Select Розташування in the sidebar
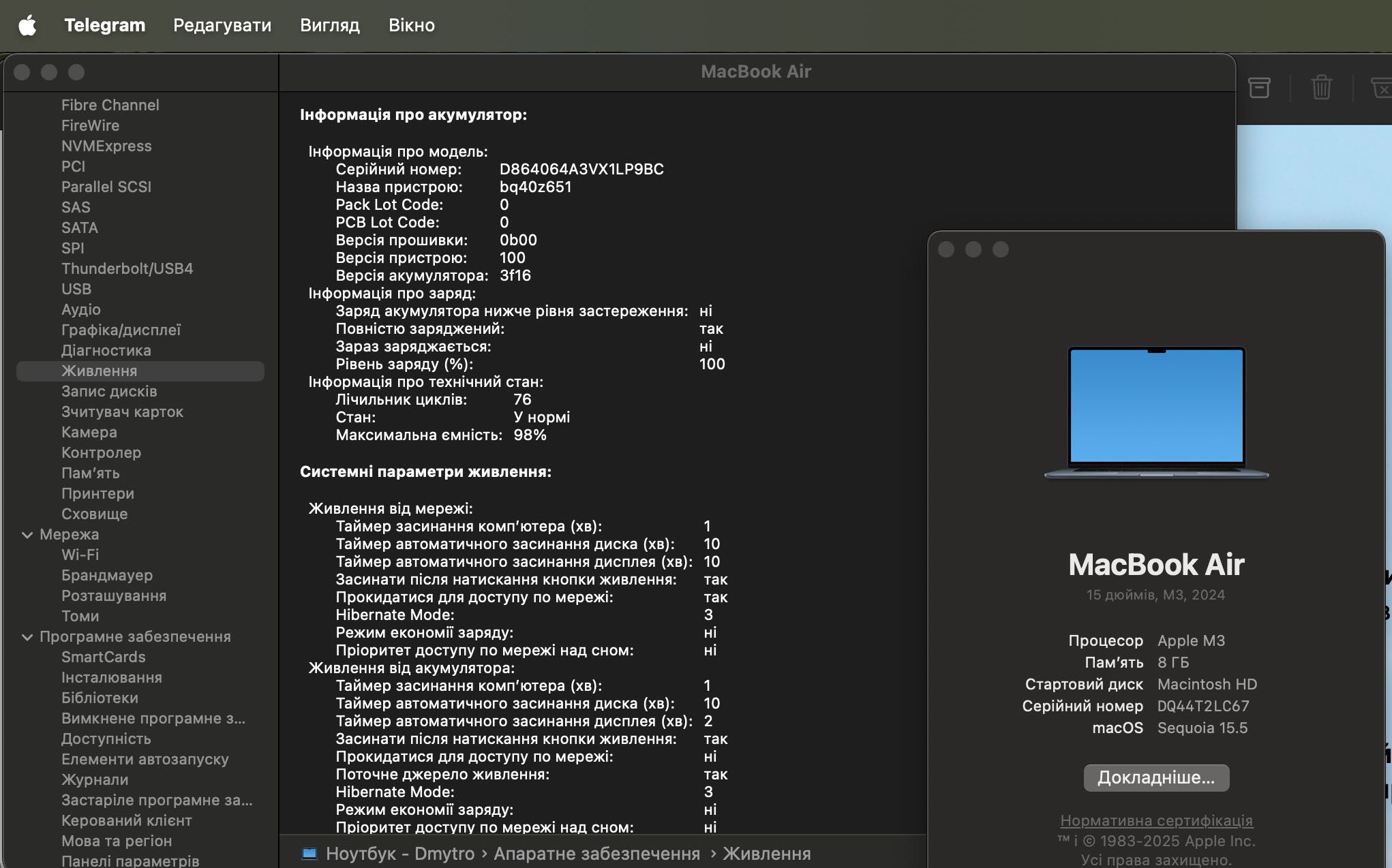 114,595
